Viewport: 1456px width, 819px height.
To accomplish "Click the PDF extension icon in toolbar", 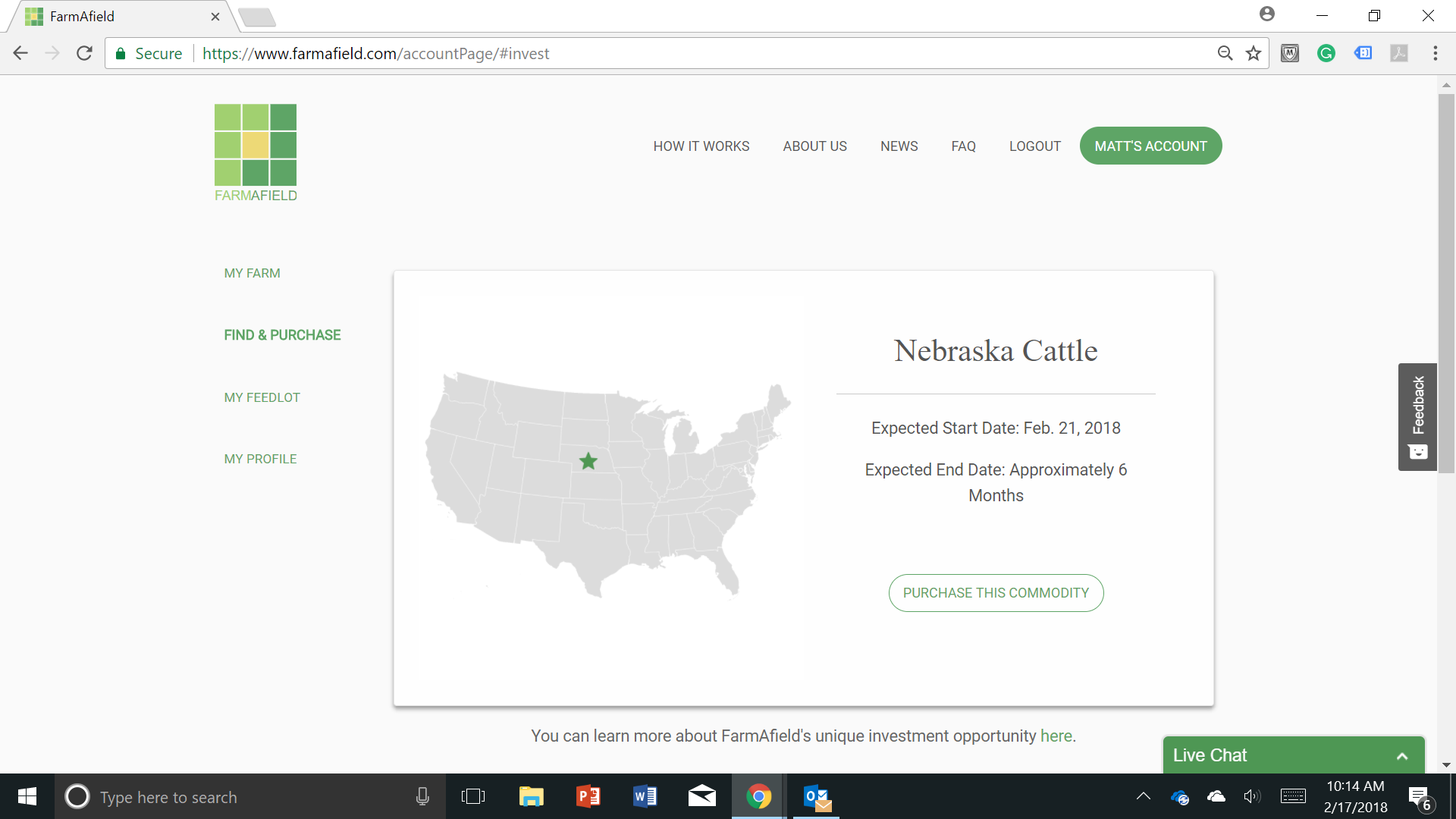I will click(1399, 53).
